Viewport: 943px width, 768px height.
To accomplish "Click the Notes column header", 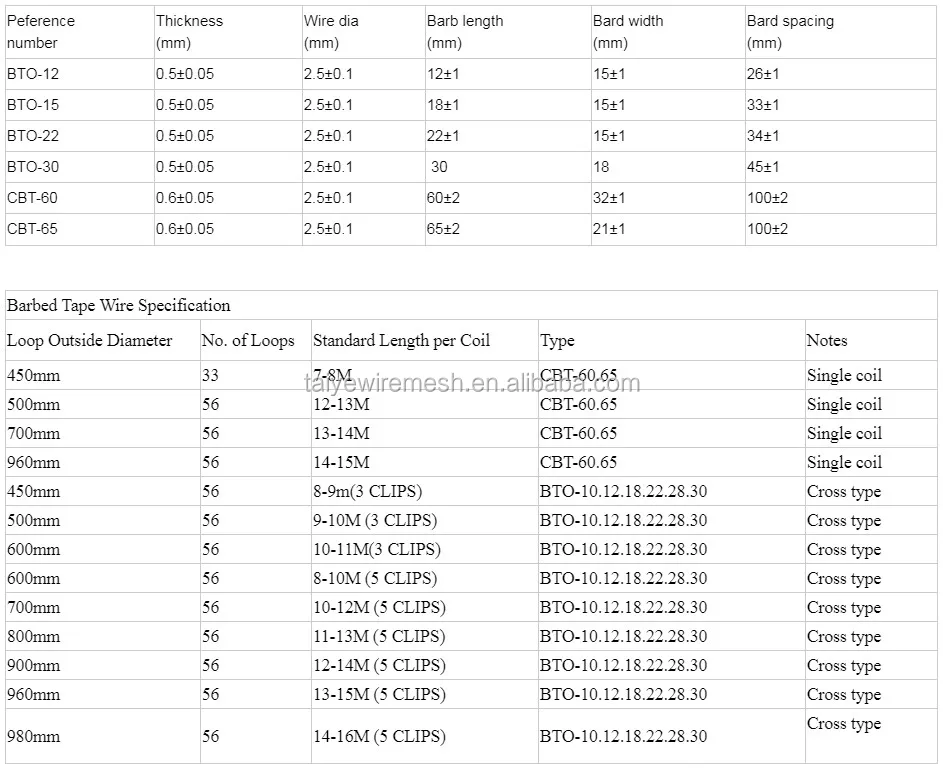I will [827, 340].
